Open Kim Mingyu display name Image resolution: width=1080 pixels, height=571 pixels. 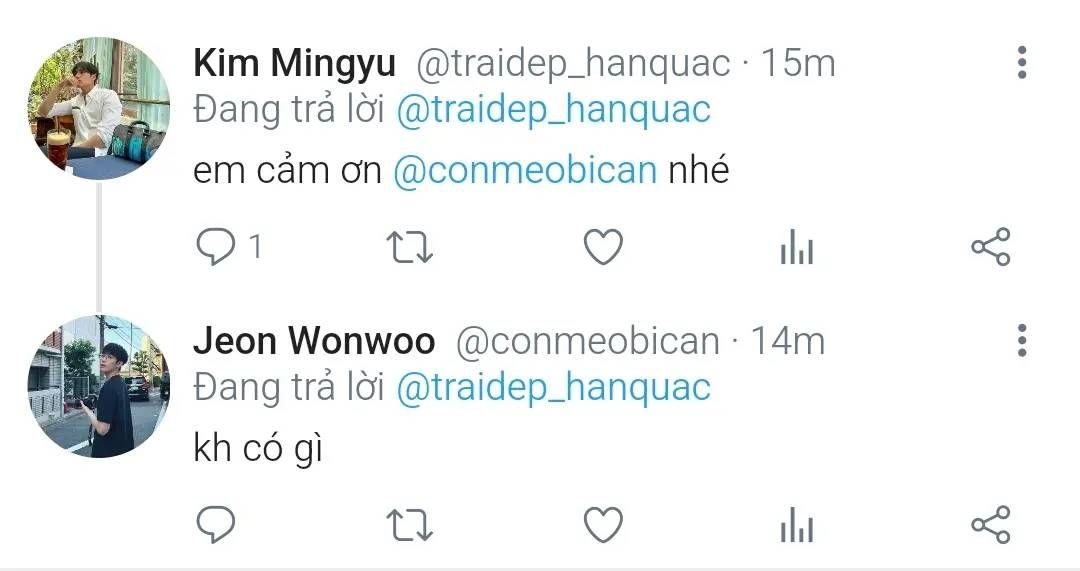click(x=294, y=63)
